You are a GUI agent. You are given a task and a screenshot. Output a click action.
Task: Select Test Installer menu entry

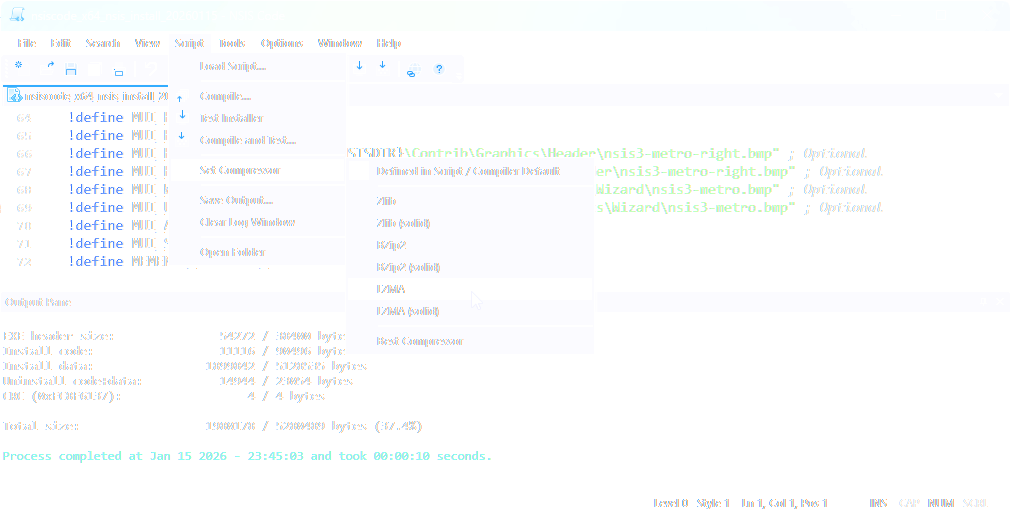pyautogui.click(x=258, y=119)
